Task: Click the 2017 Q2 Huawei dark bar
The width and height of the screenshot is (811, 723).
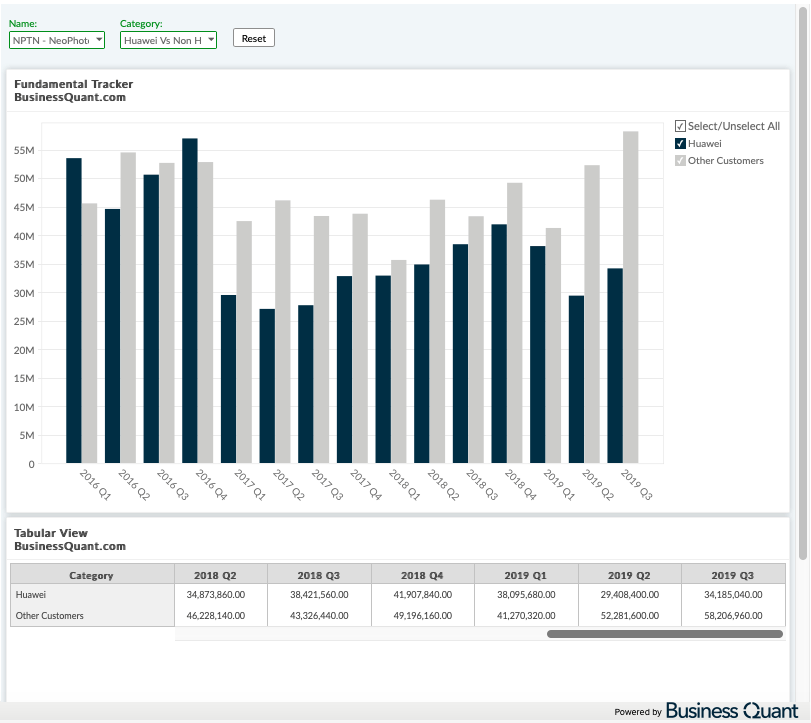Action: [267, 386]
